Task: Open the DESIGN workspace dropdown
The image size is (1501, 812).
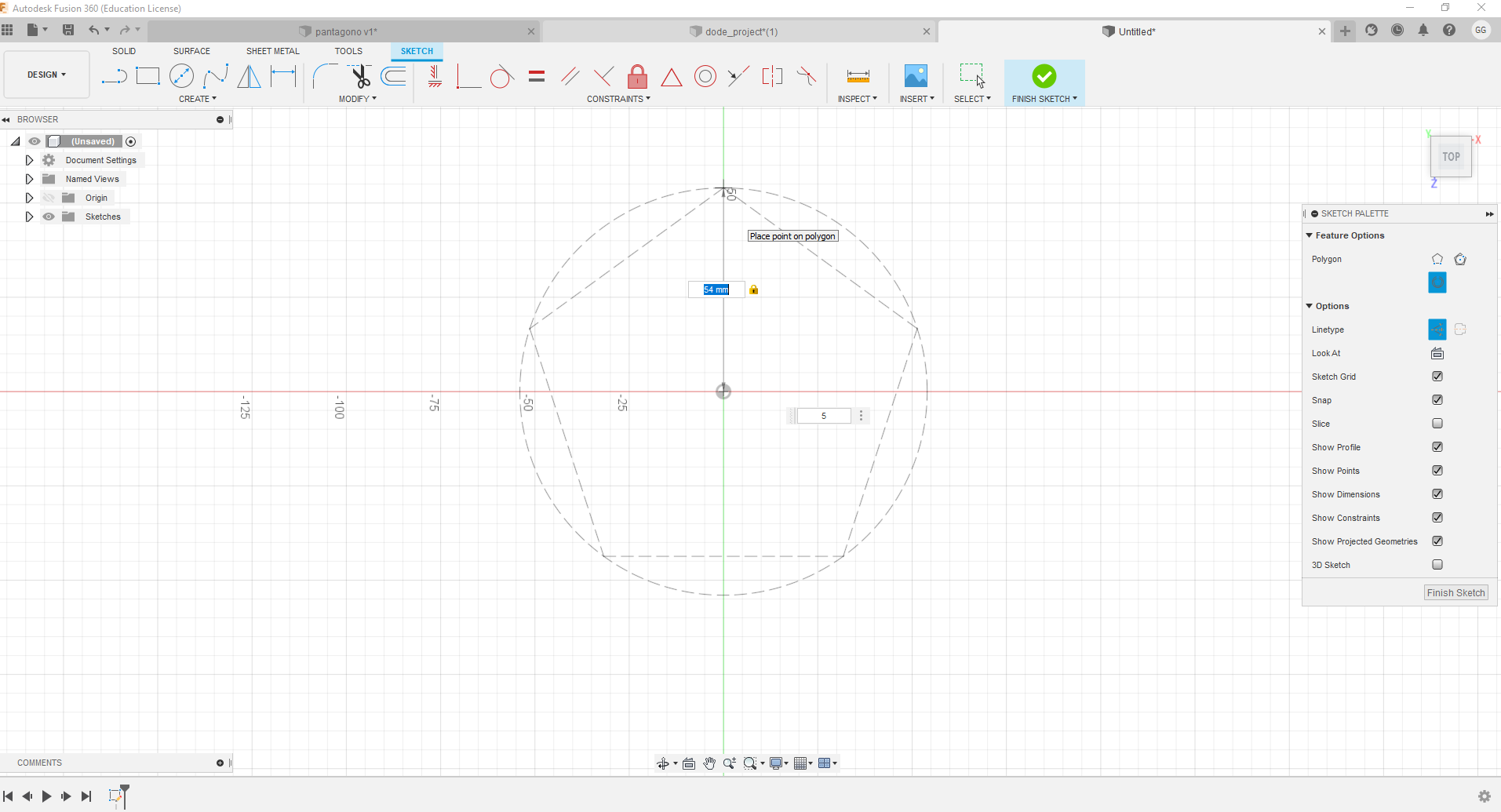Action: [46, 75]
